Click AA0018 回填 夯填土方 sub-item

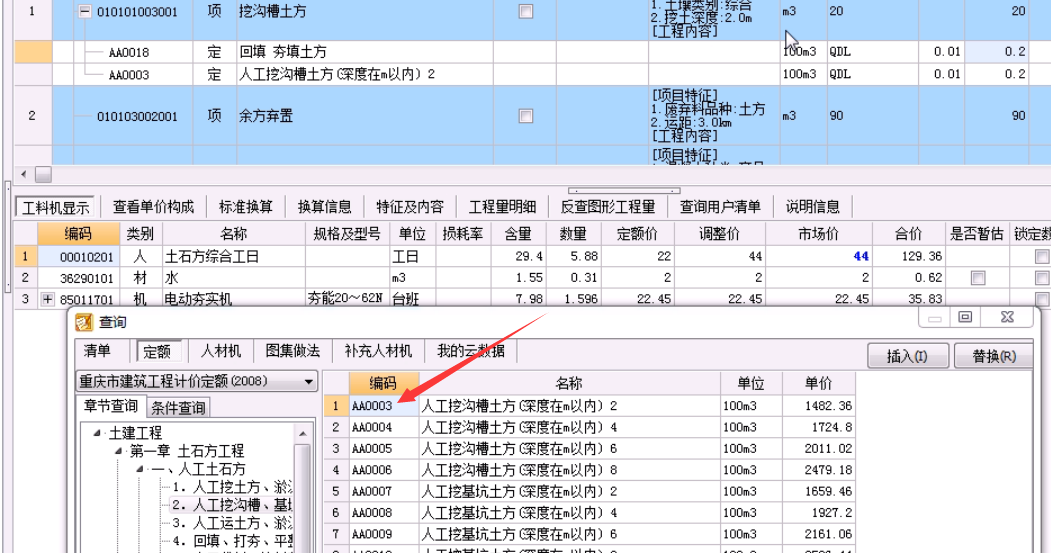[129, 52]
